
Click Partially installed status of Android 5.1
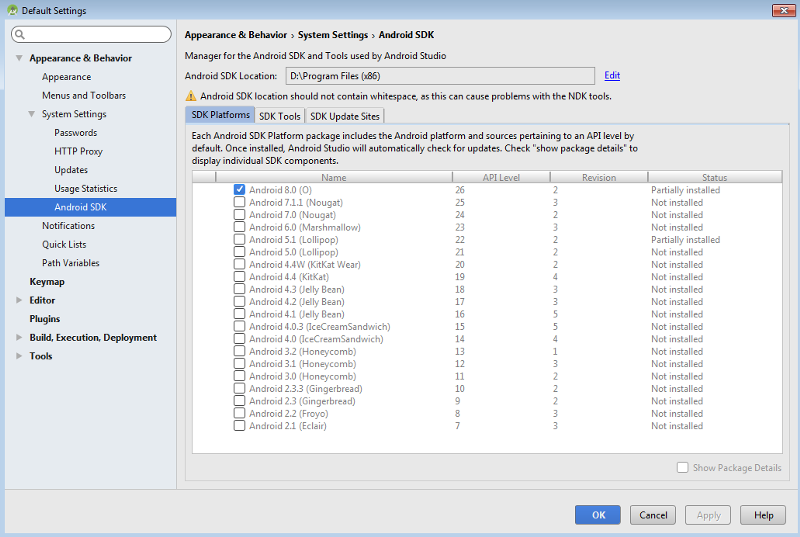[x=685, y=240]
